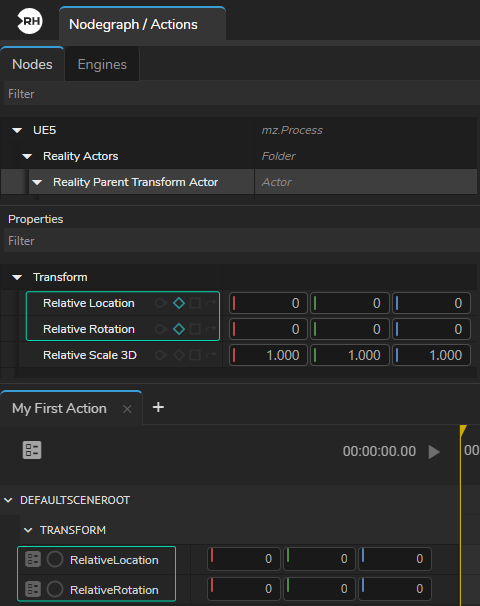Click the yellow timeline playhead marker
The width and height of the screenshot is (480, 606).
pyautogui.click(x=463, y=430)
